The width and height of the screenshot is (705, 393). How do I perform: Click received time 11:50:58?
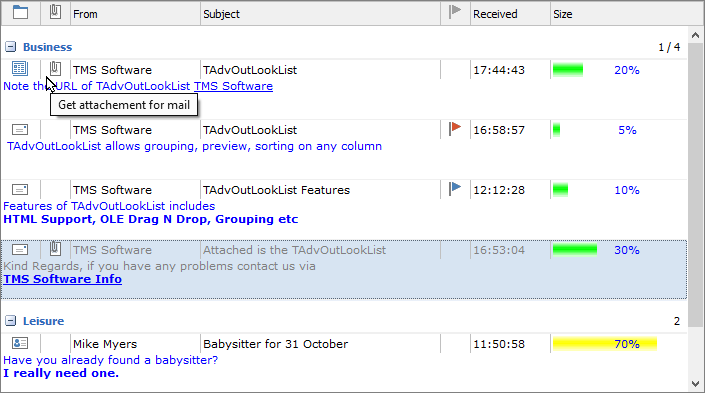(499, 344)
